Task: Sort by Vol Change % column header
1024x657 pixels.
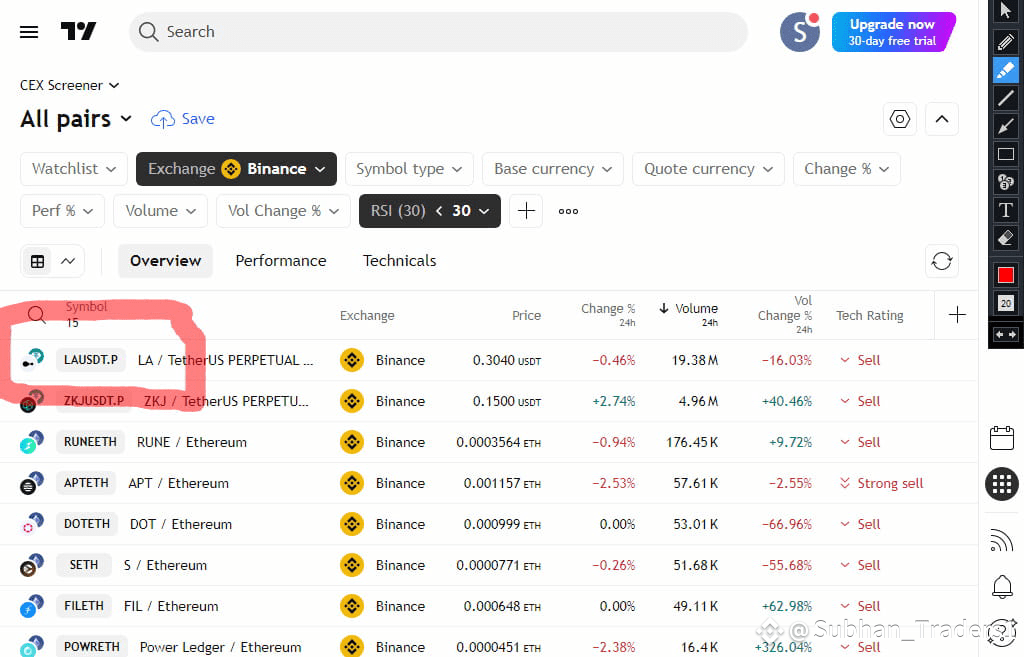Action: (785, 314)
